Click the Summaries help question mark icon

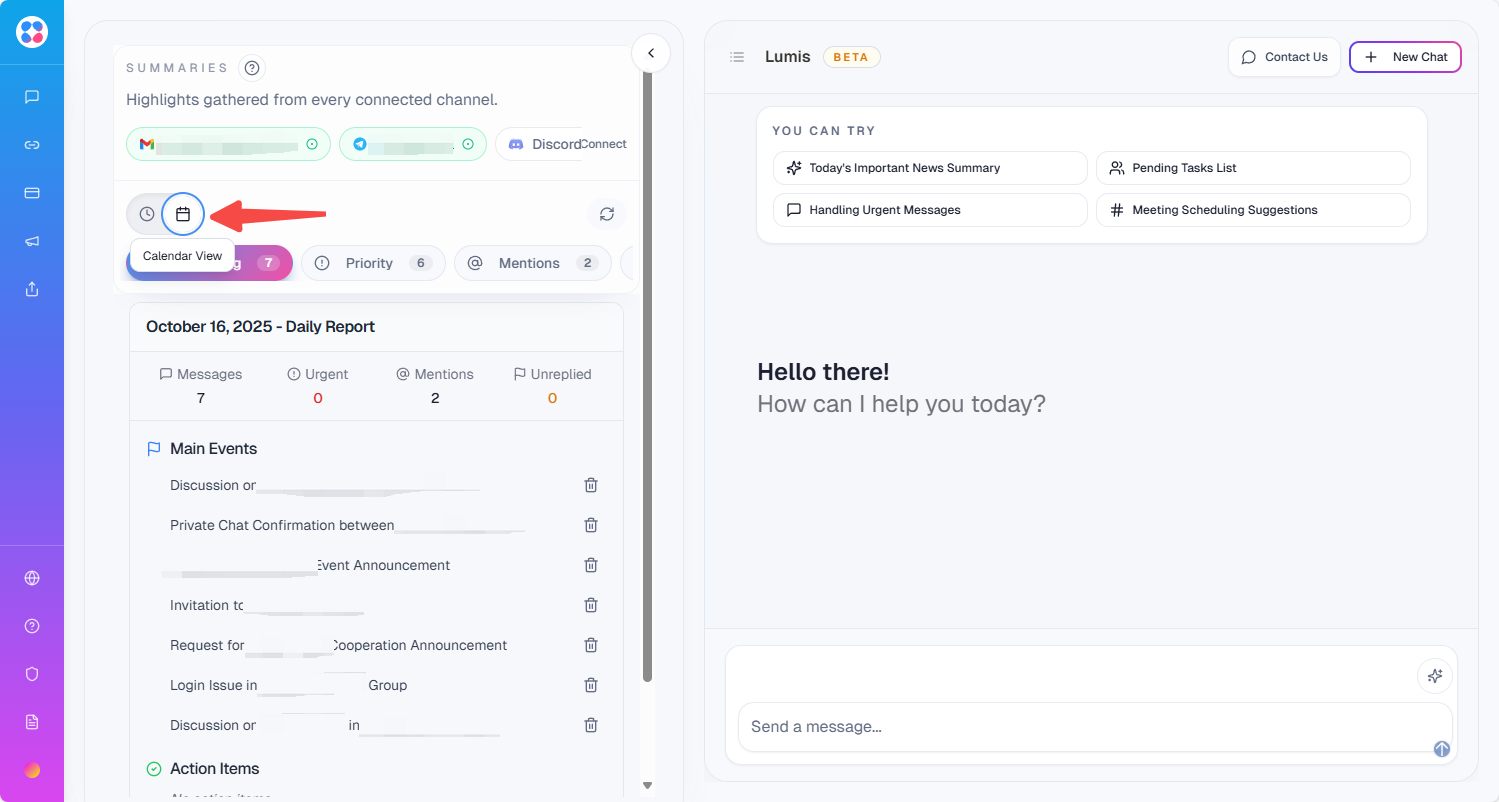pos(252,68)
